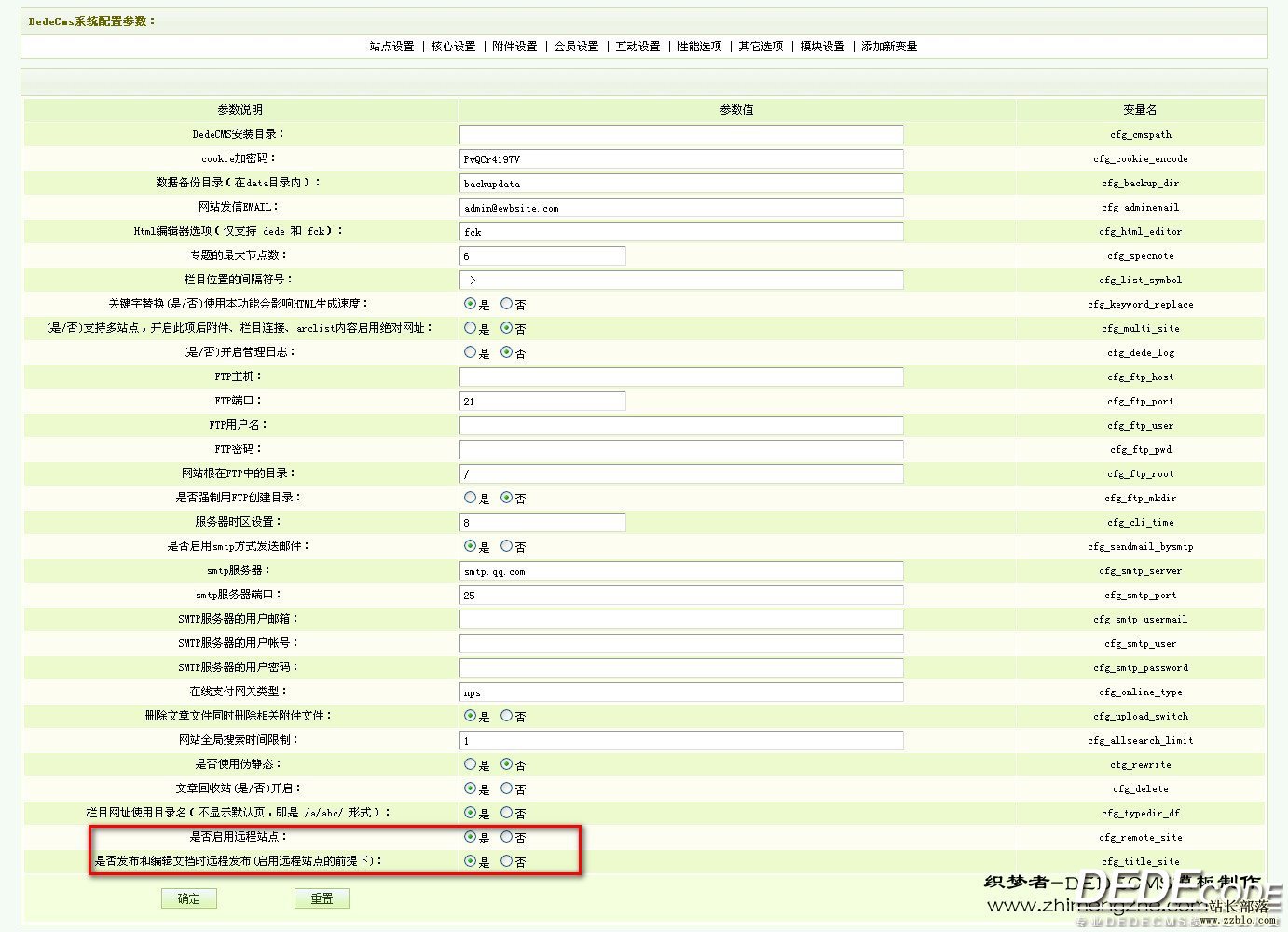
Task: Click the cfg_cookie_encode variable name
Action: click(1140, 158)
